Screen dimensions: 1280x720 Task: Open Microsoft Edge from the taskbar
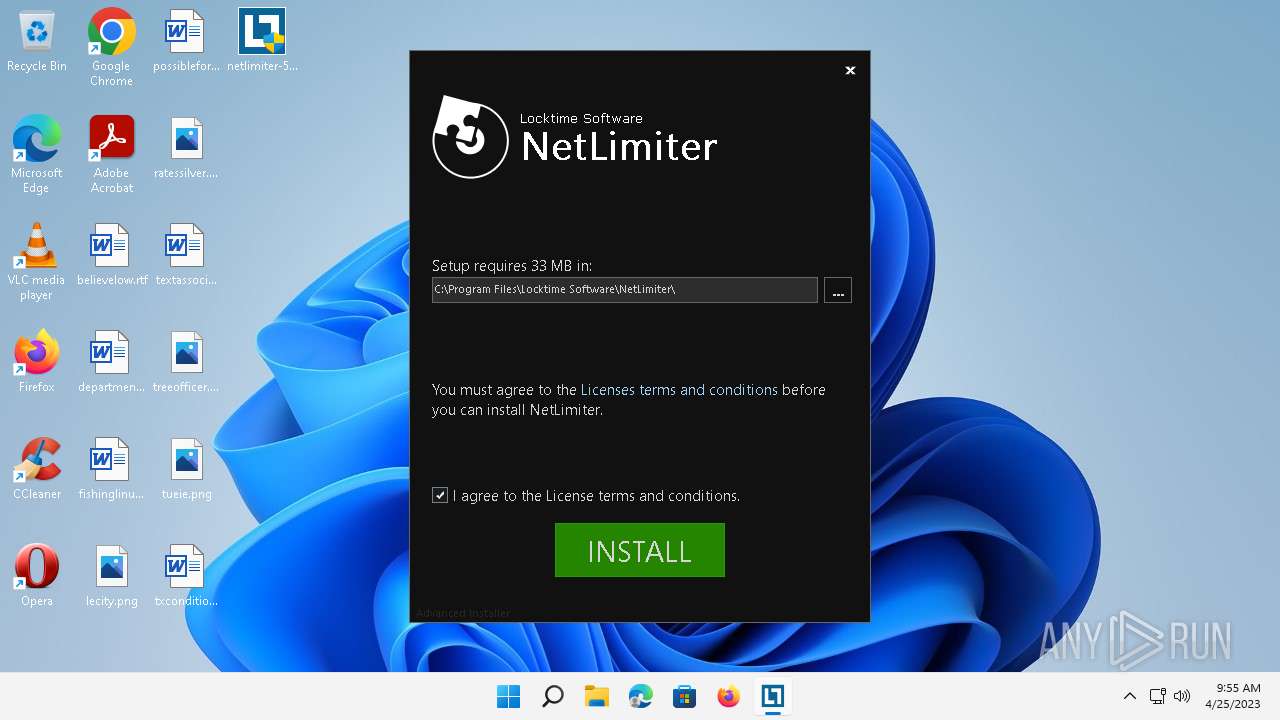pyautogui.click(x=640, y=696)
